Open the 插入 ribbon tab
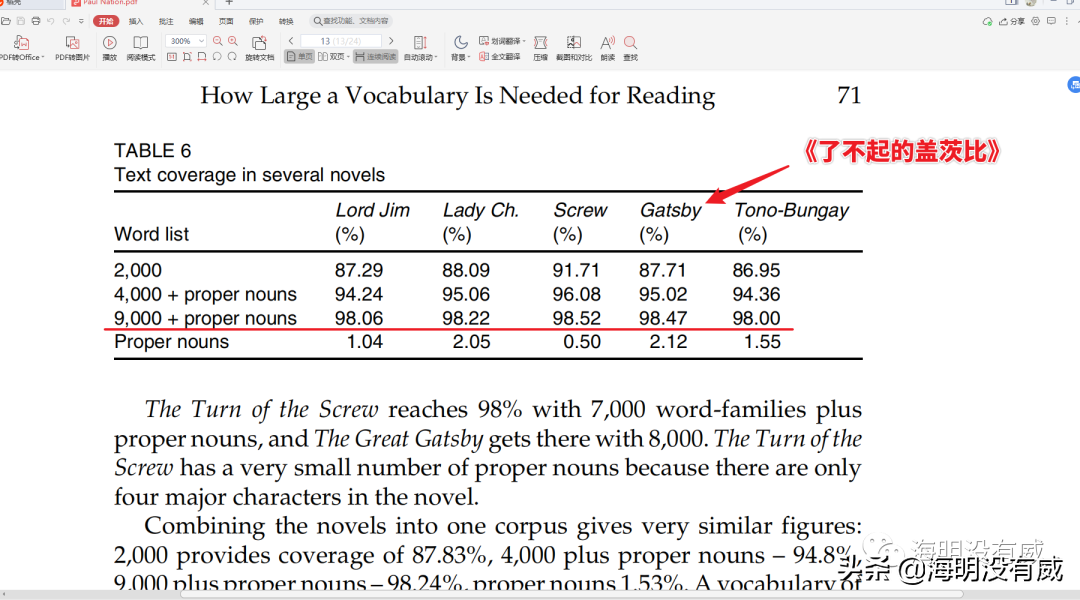 click(136, 21)
